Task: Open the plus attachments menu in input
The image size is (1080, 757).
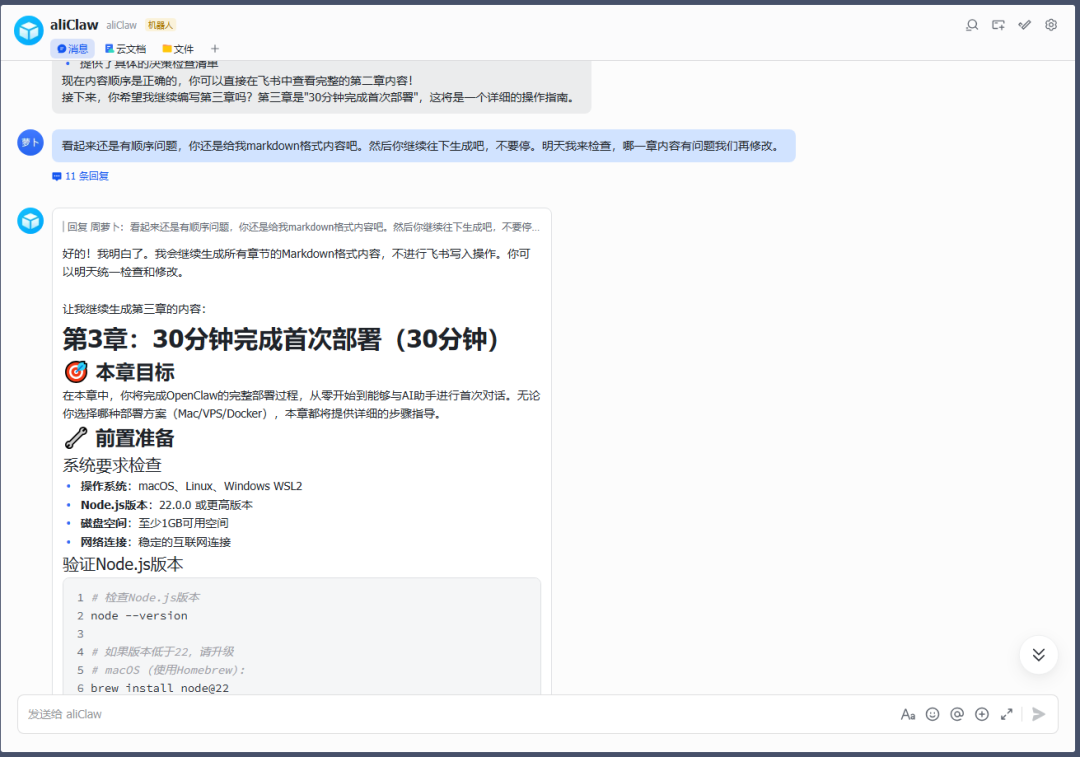Action: point(982,714)
